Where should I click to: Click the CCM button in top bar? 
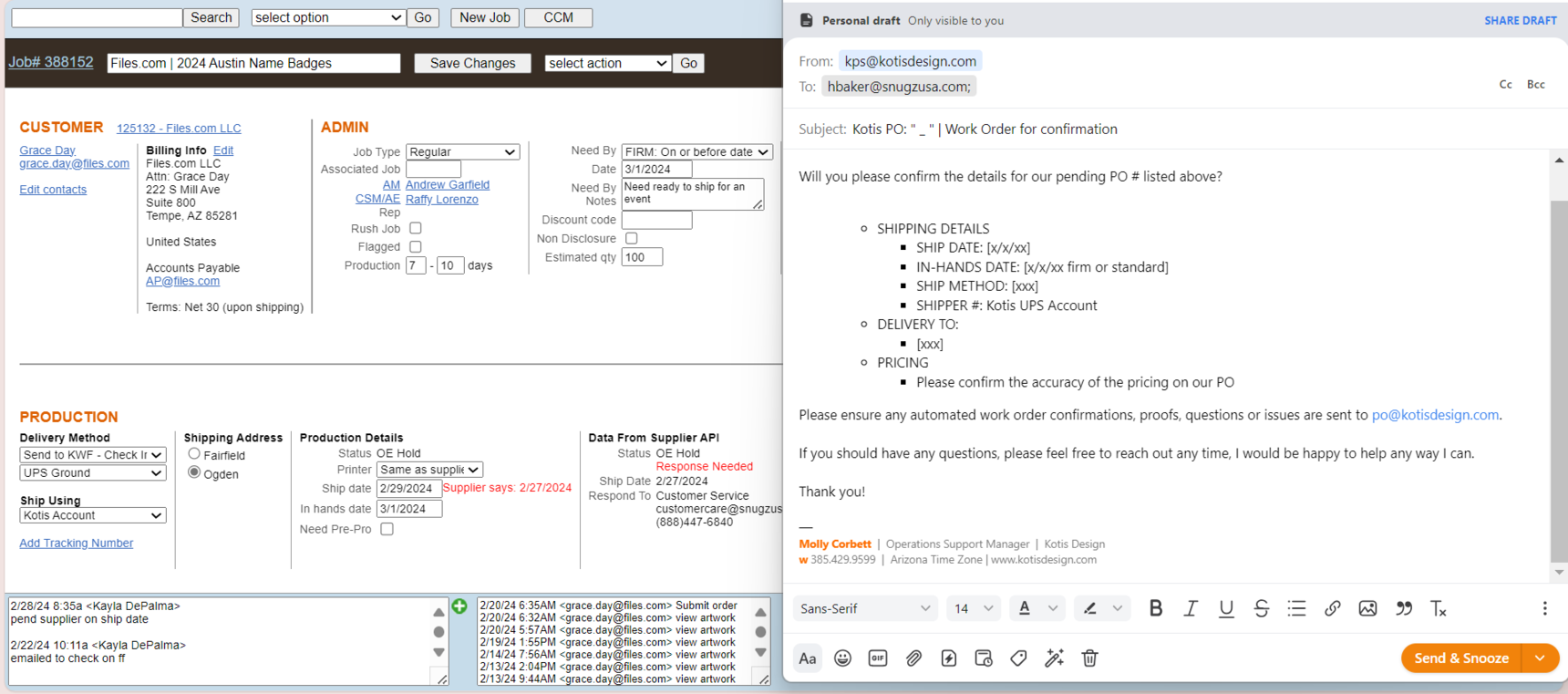point(558,17)
